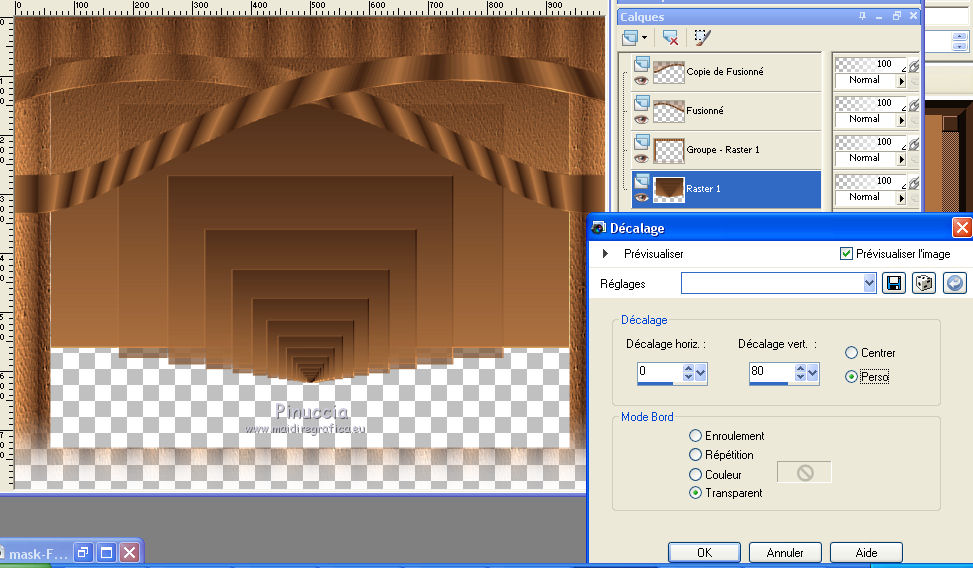
Task: Click the Décalage dialog title bar icon
Action: point(599,228)
